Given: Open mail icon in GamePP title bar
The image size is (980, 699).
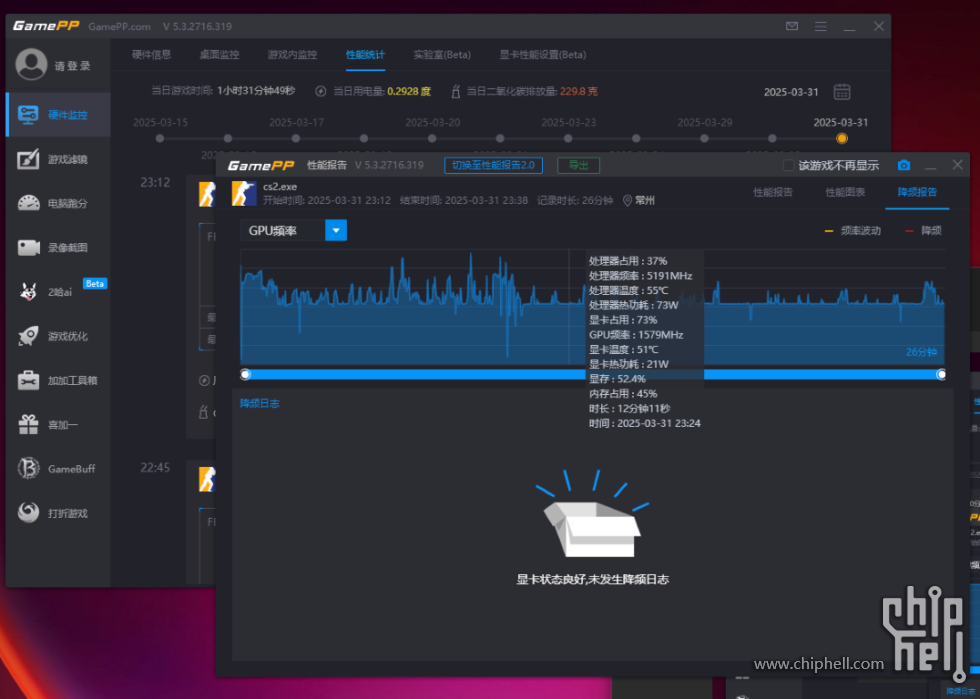Looking at the screenshot, I should [x=792, y=26].
